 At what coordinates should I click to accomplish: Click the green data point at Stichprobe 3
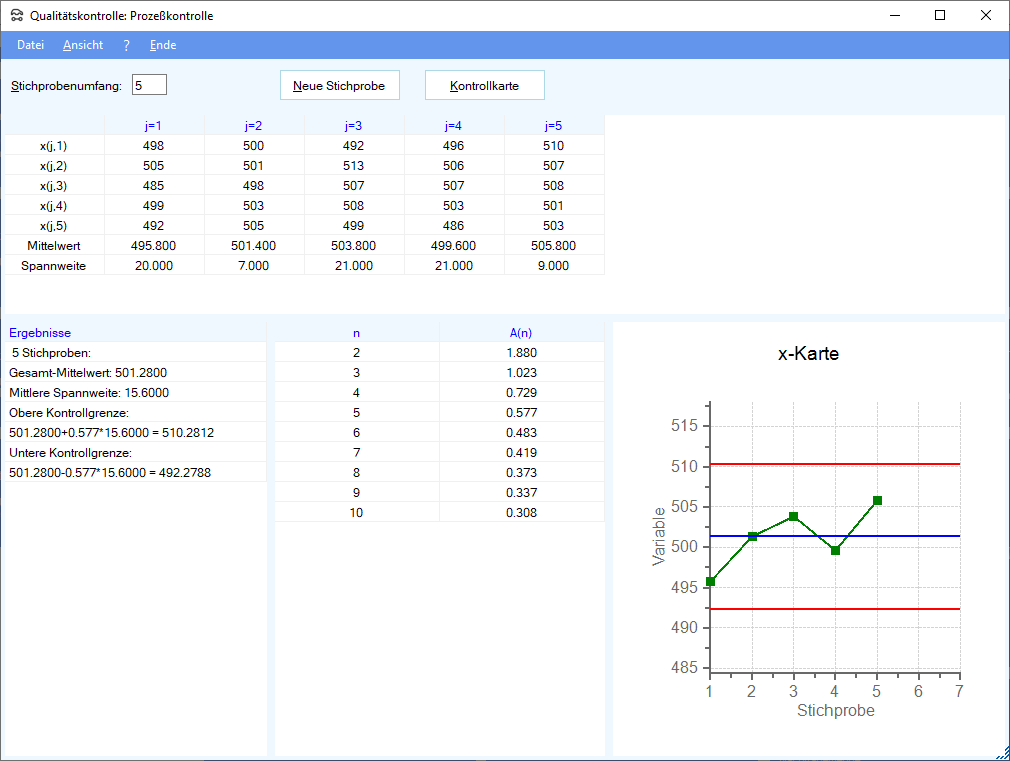[793, 516]
